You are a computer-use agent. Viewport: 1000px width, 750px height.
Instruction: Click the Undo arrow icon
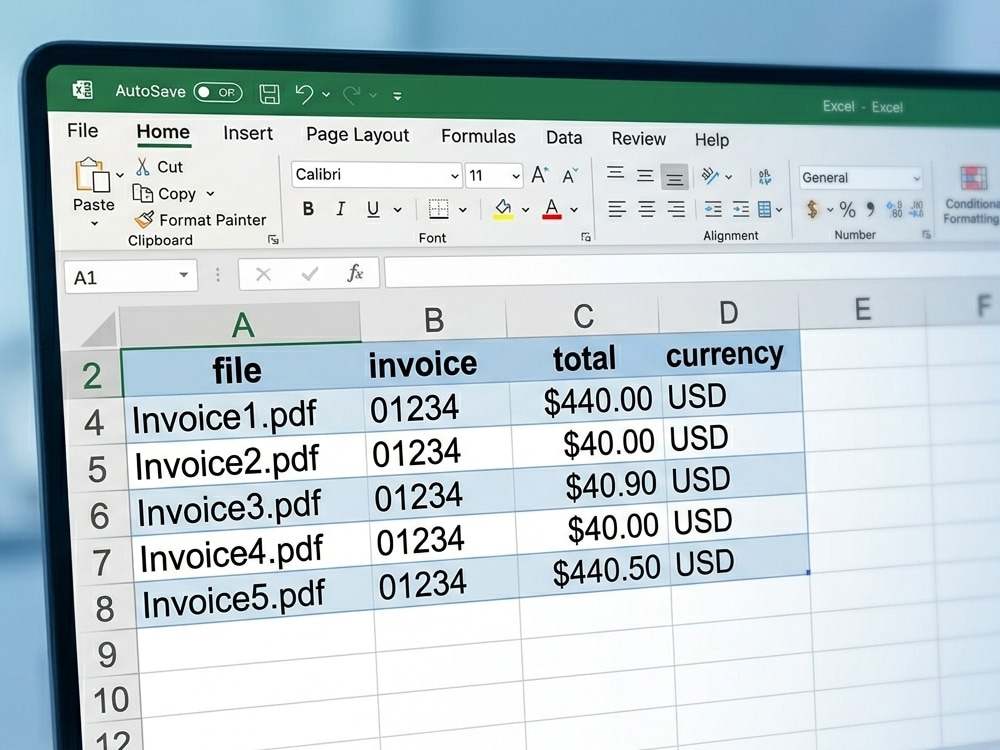coord(304,94)
